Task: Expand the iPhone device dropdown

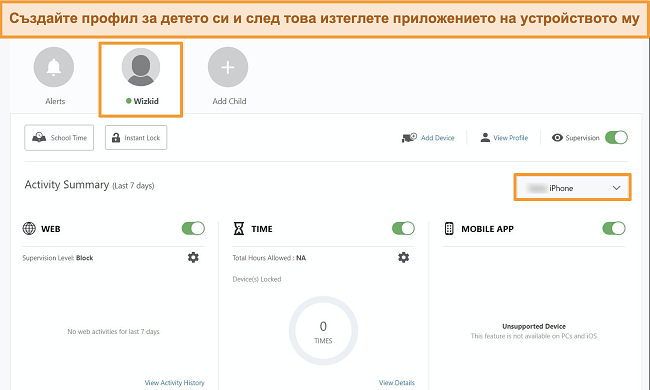Action: tap(572, 188)
